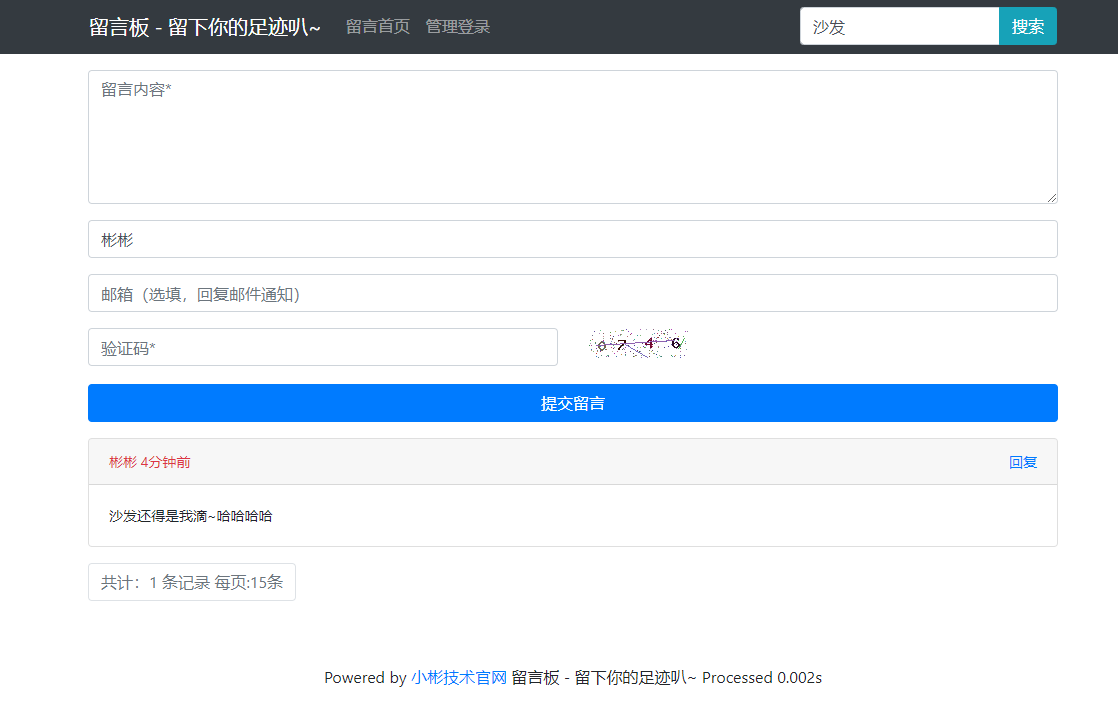1118x713 pixels.
Task: Click inside the 留言内容 text area
Action: coord(572,137)
